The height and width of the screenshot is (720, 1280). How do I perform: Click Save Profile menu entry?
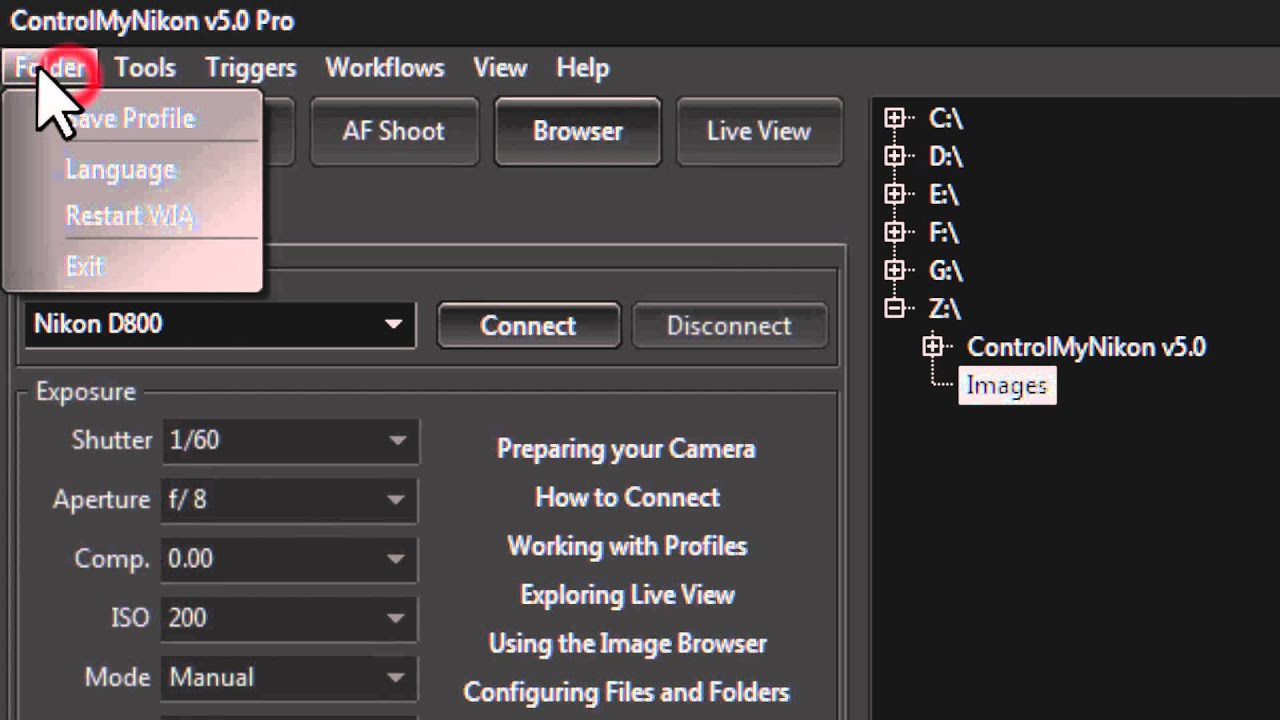tap(131, 119)
